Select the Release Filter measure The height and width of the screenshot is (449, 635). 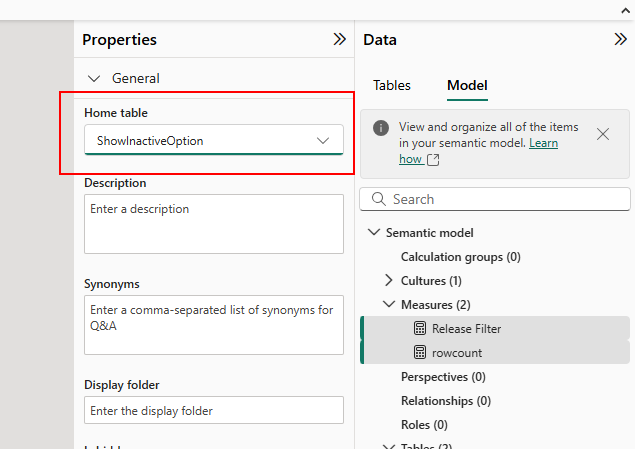[x=495, y=328]
